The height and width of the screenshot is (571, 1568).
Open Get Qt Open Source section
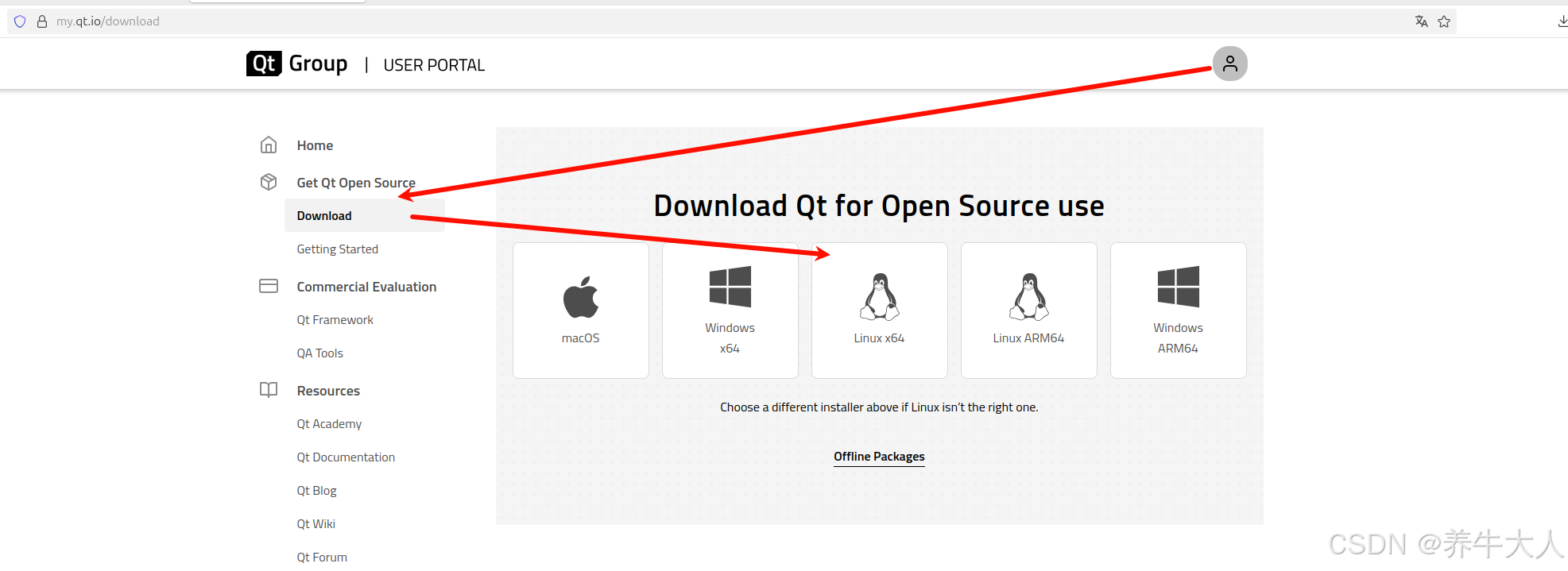click(x=356, y=183)
